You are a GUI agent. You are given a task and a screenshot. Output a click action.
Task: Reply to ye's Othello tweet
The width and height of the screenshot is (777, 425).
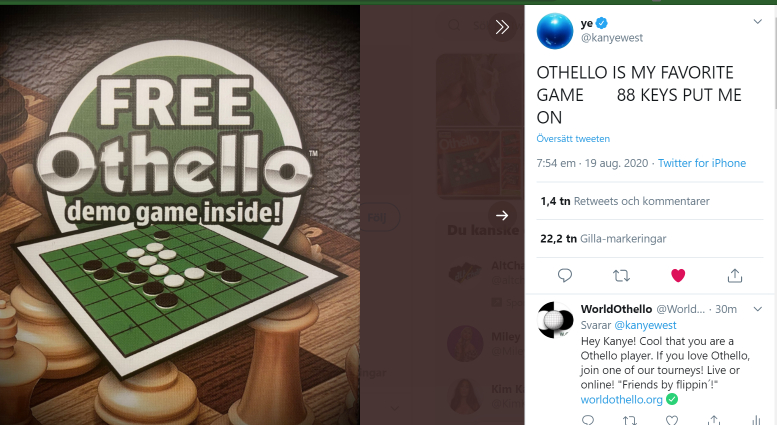565,275
